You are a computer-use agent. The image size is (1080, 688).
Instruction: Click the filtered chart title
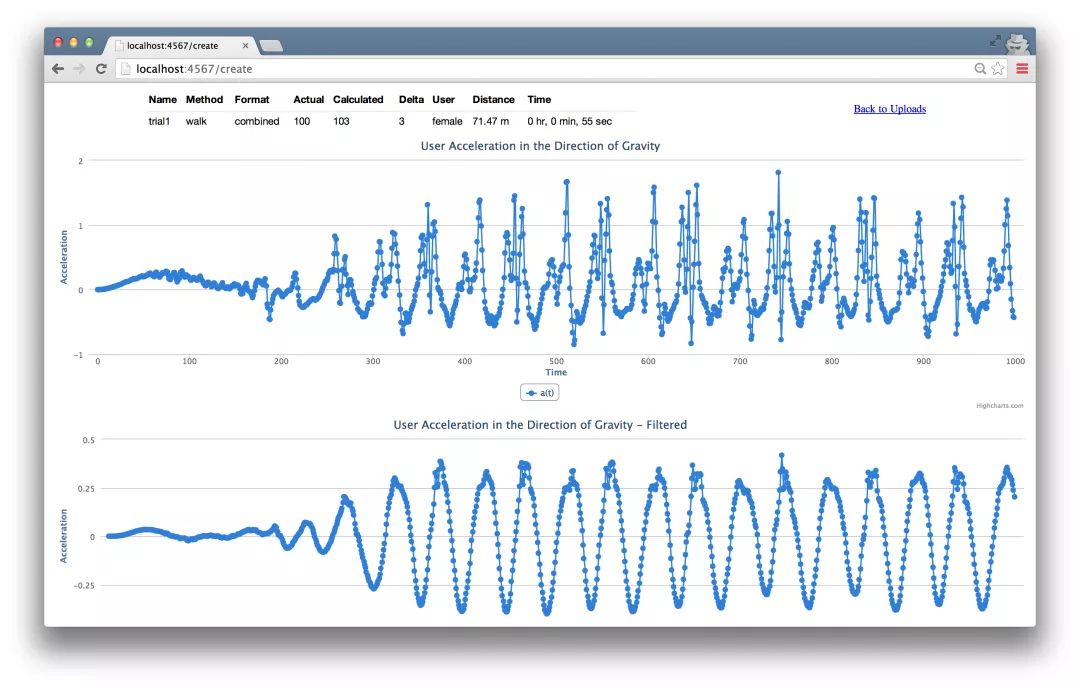point(540,425)
